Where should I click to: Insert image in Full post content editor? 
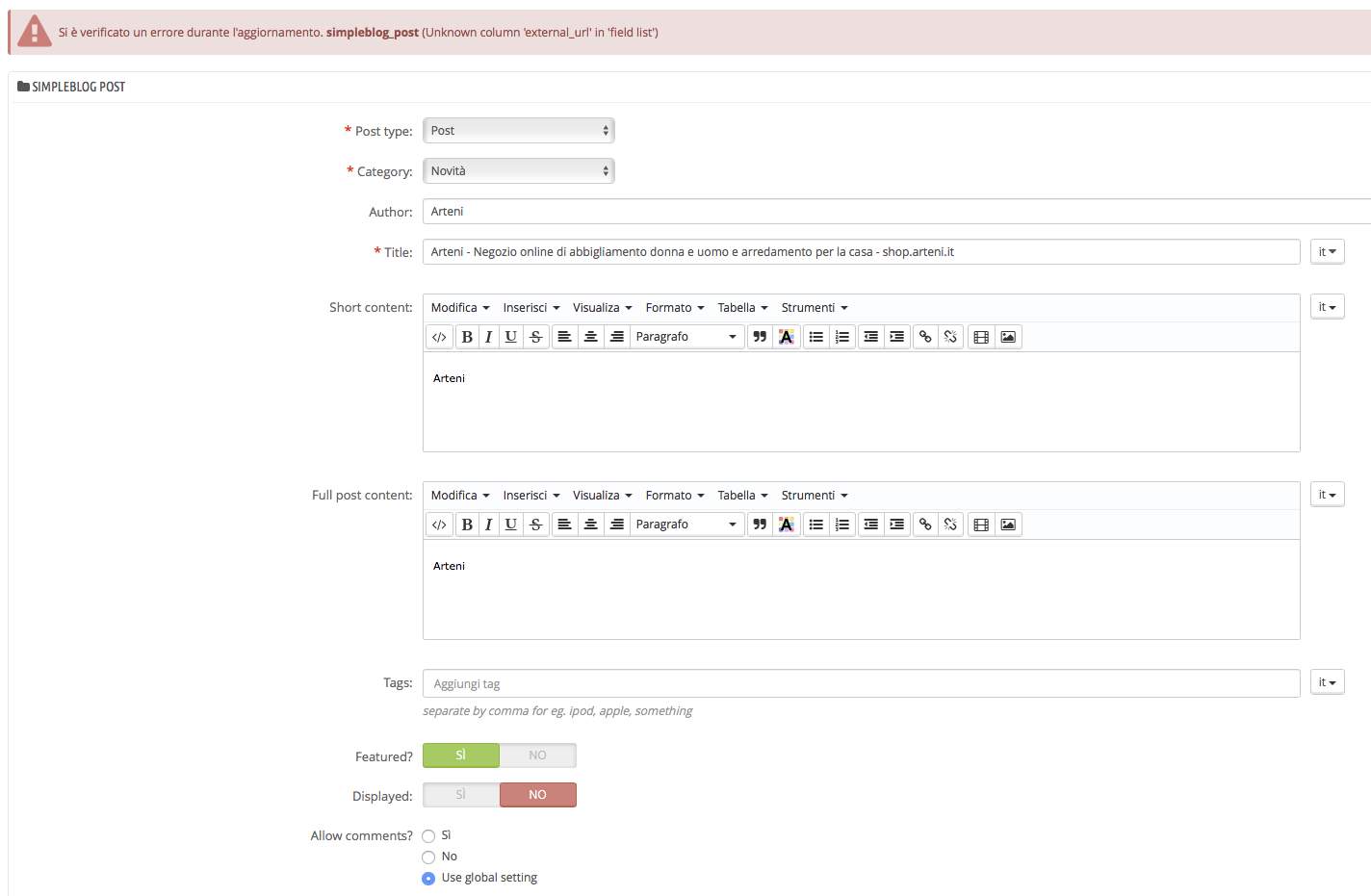1008,525
